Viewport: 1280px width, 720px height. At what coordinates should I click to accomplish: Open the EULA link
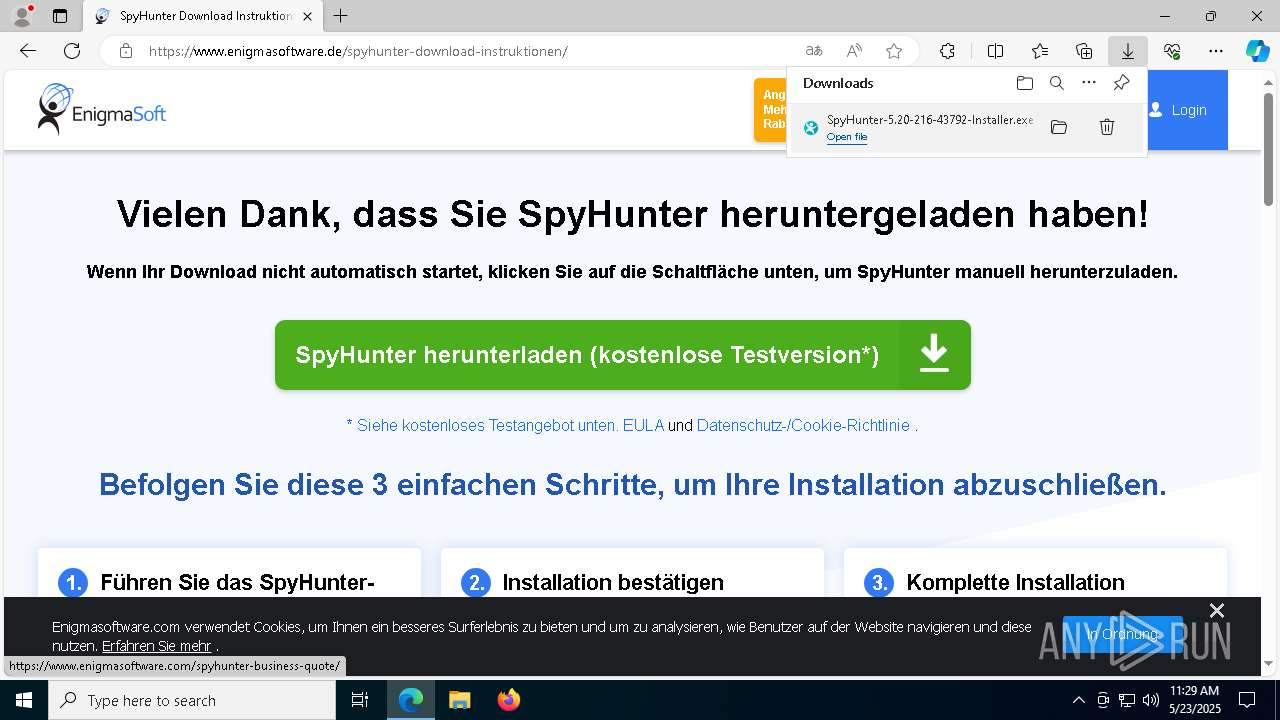pyautogui.click(x=643, y=425)
